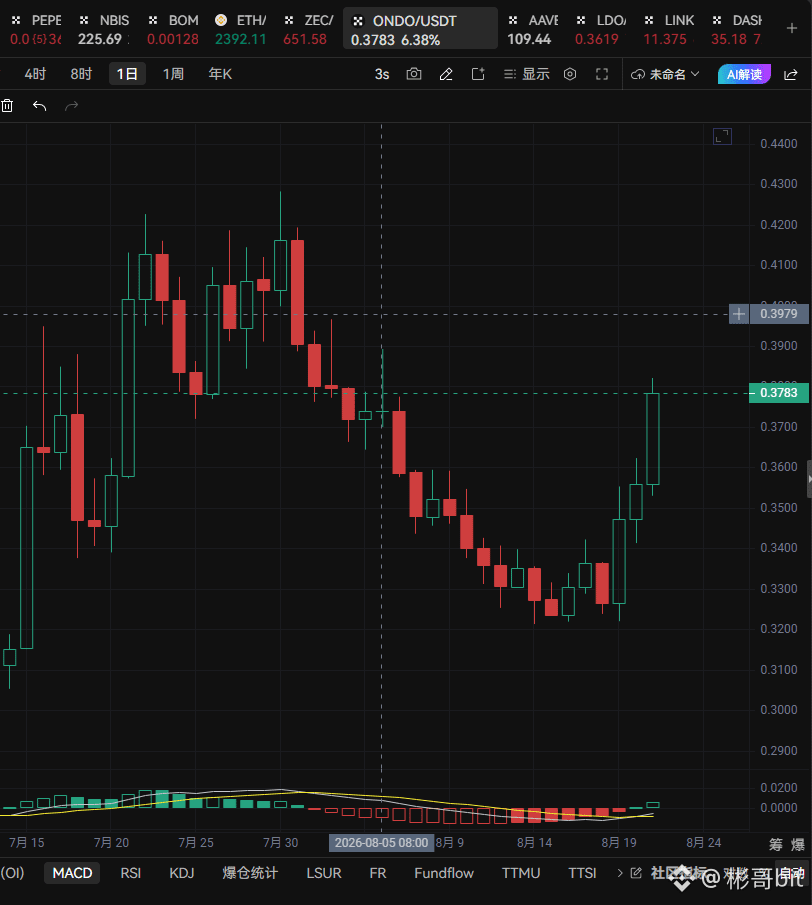Click the 筹 chip distribution button

click(776, 844)
